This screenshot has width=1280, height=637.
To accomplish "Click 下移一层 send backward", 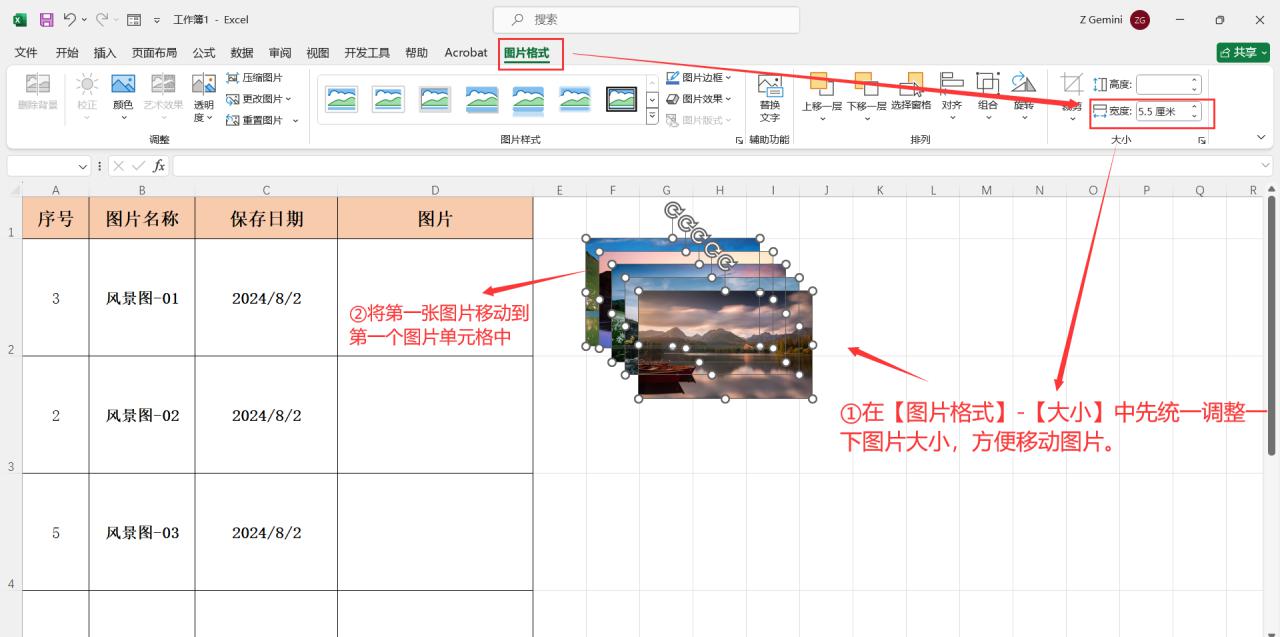I will (x=866, y=97).
